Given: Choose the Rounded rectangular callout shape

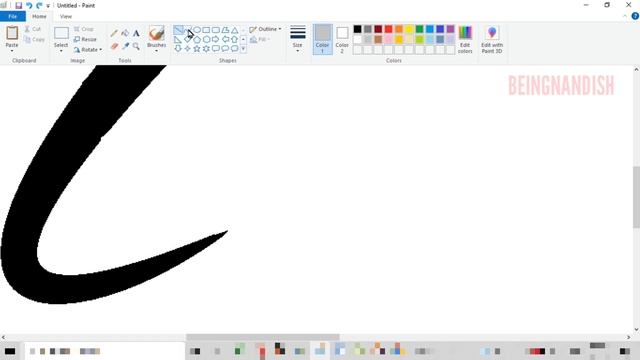Looking at the screenshot, I should tap(216, 49).
